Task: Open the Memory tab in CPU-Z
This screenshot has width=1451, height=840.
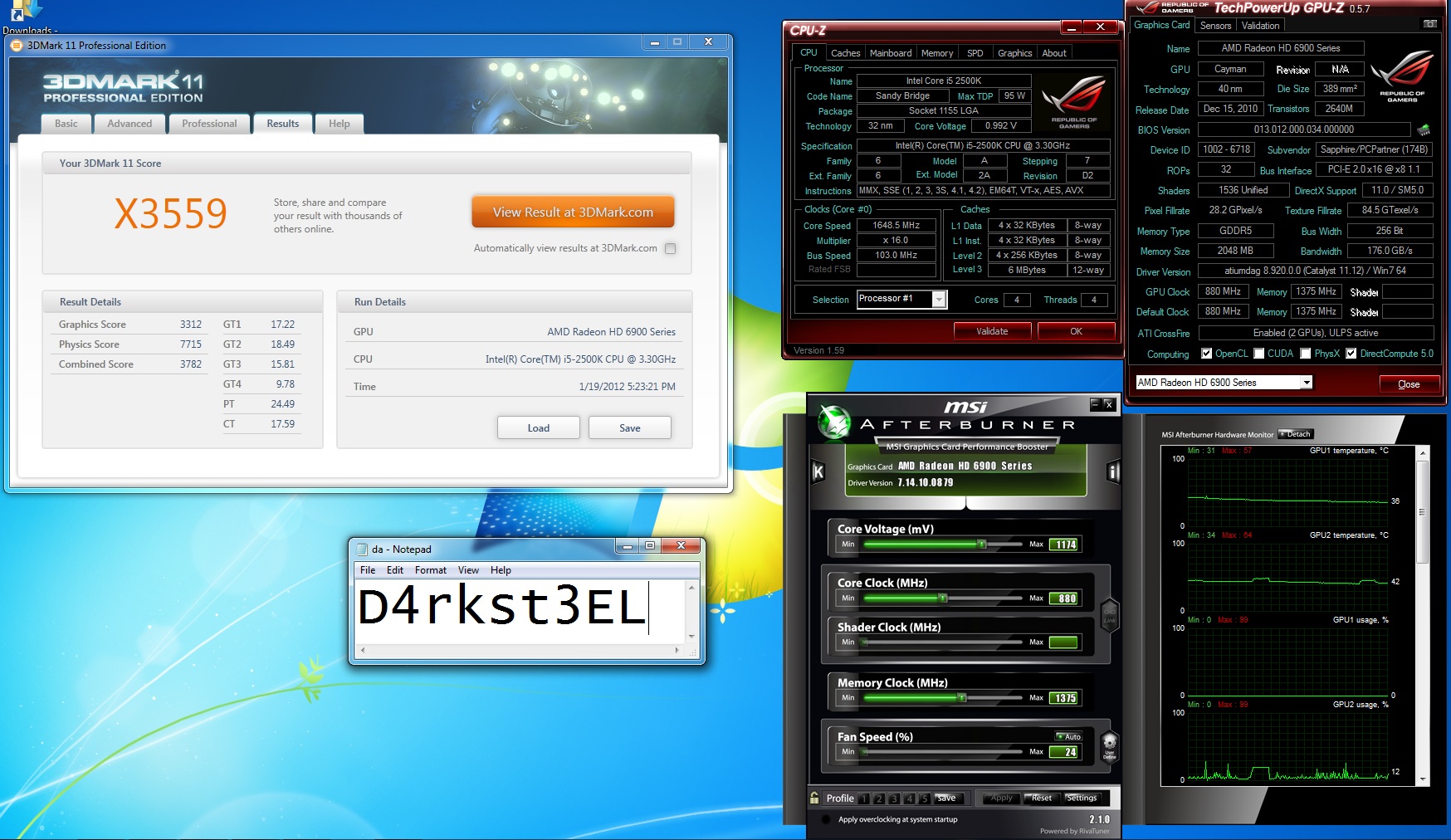Action: coord(937,53)
